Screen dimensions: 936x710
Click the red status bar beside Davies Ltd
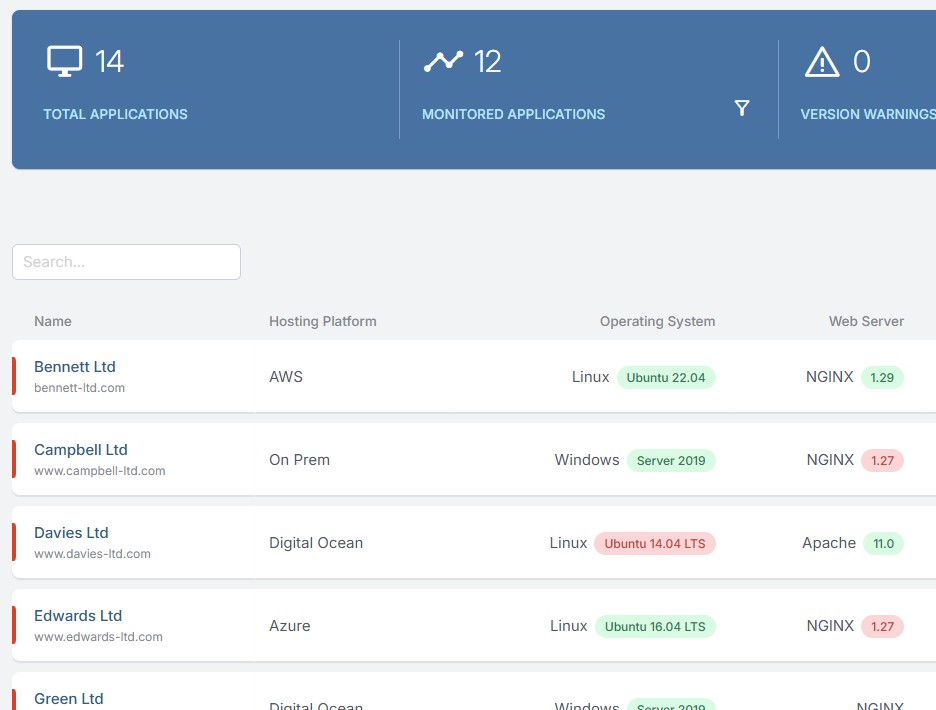(x=13, y=543)
